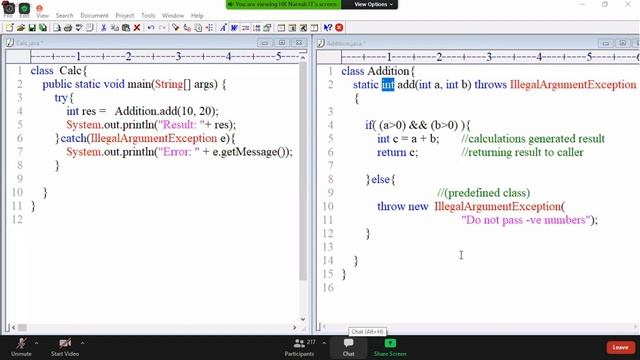Open the Help menu

(197, 16)
